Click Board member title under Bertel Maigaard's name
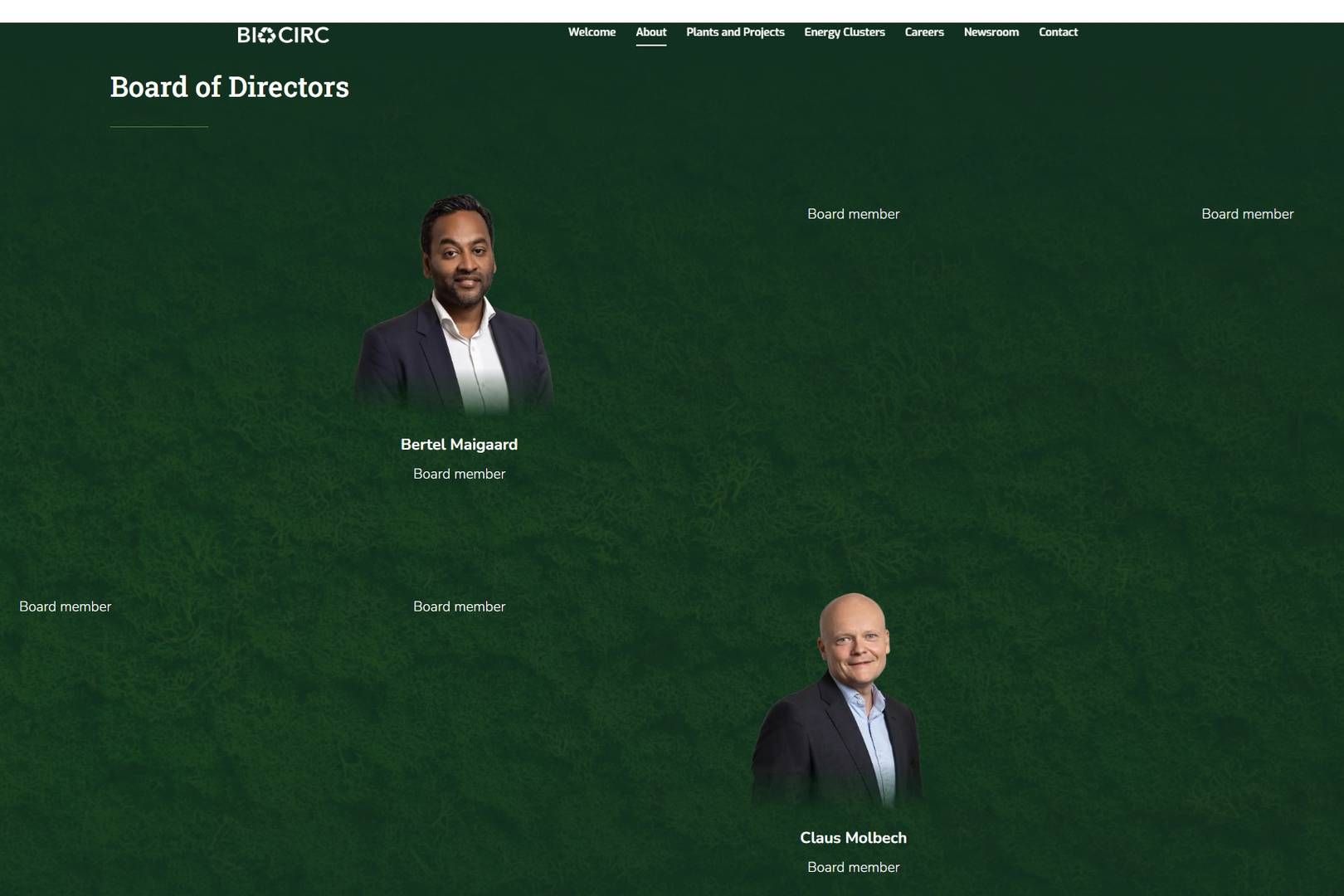 click(x=459, y=474)
